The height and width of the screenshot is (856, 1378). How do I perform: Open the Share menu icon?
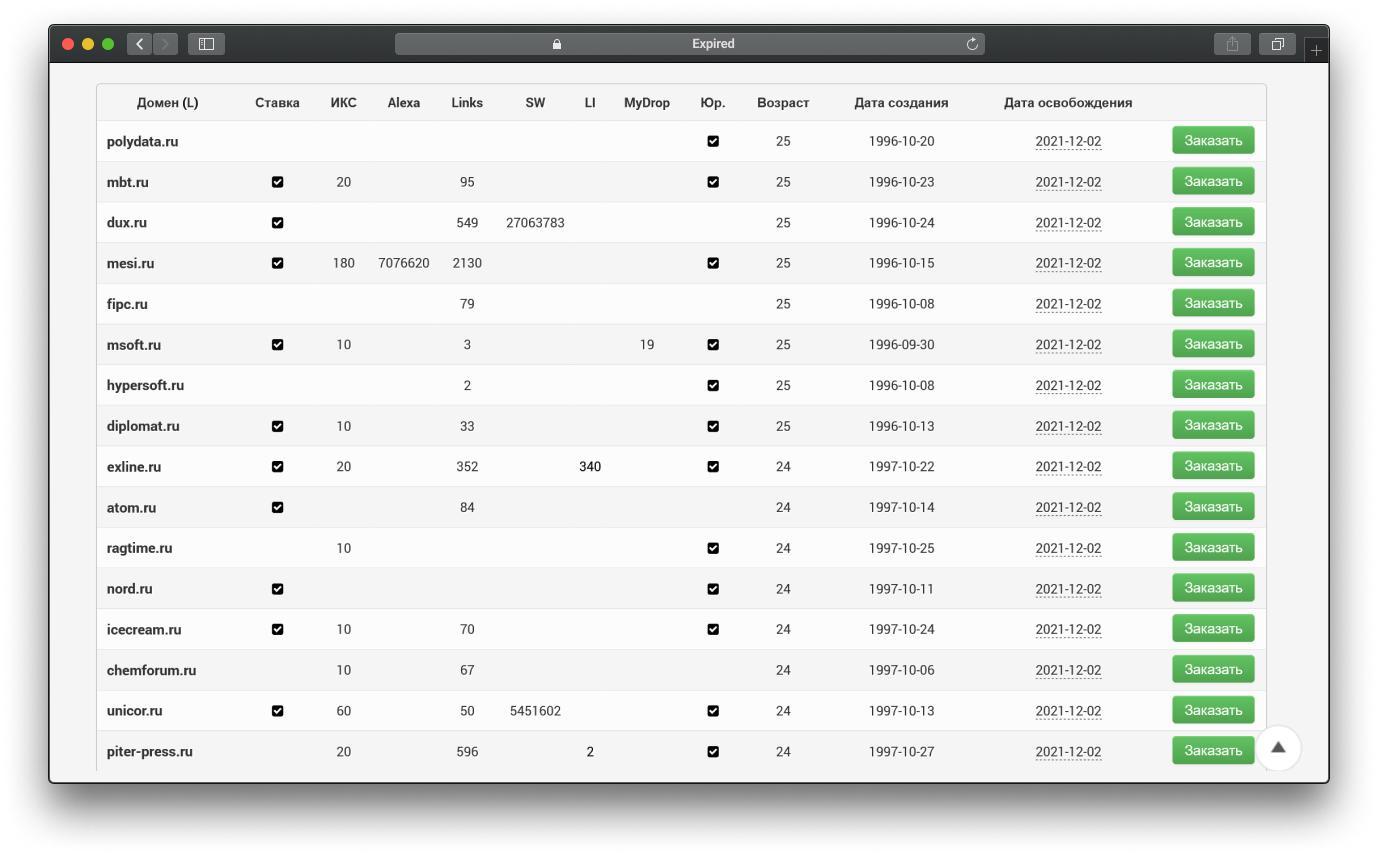click(x=1232, y=44)
